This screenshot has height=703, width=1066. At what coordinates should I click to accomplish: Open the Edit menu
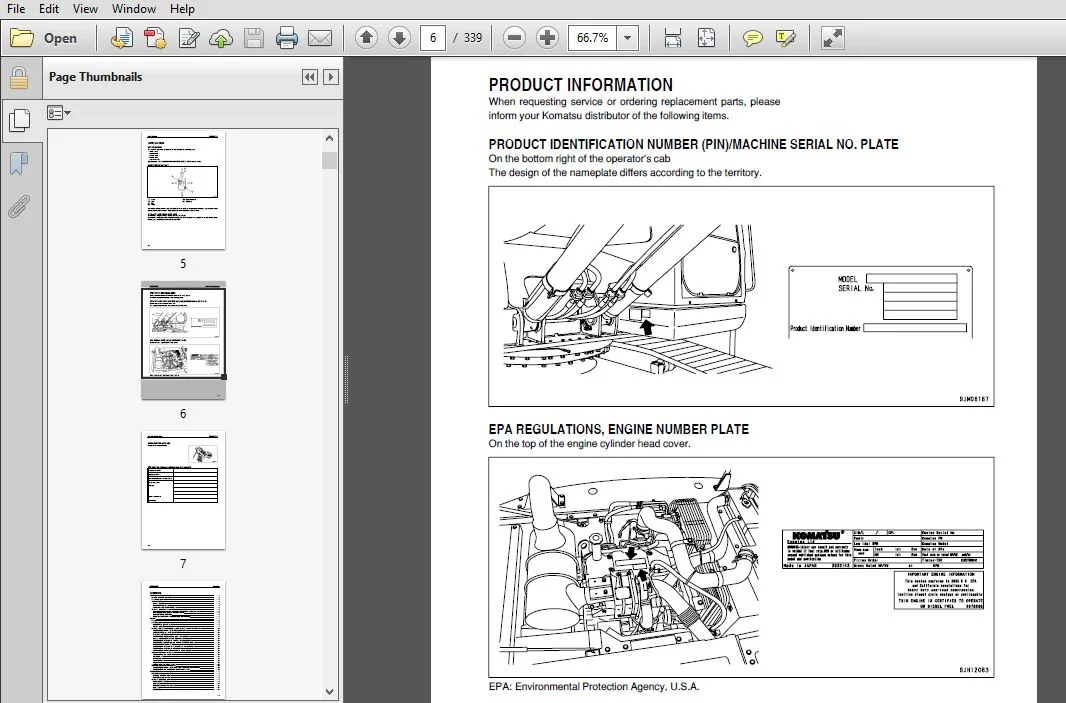coord(48,9)
